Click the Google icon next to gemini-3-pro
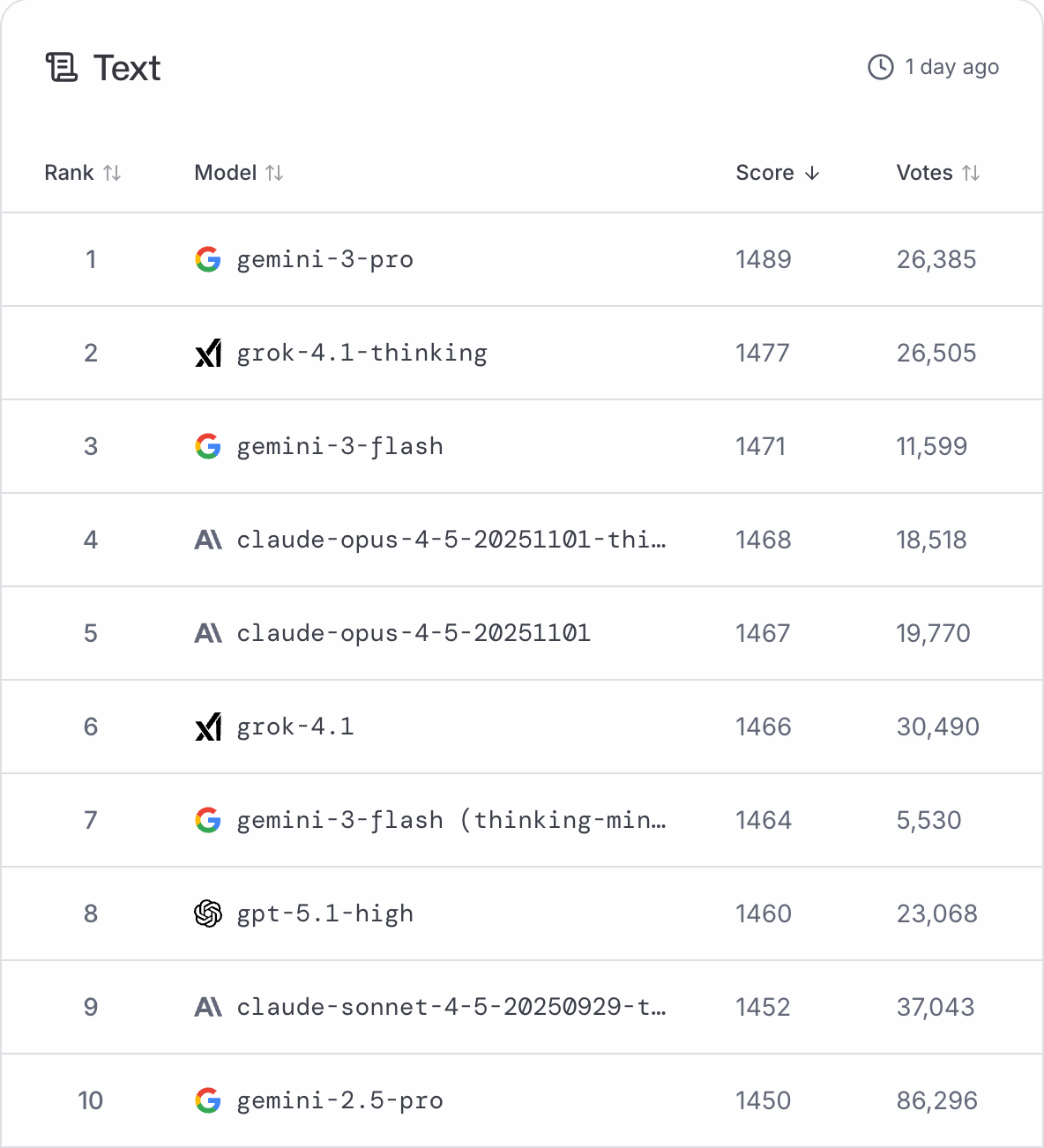The image size is (1044, 1148). pos(208,259)
